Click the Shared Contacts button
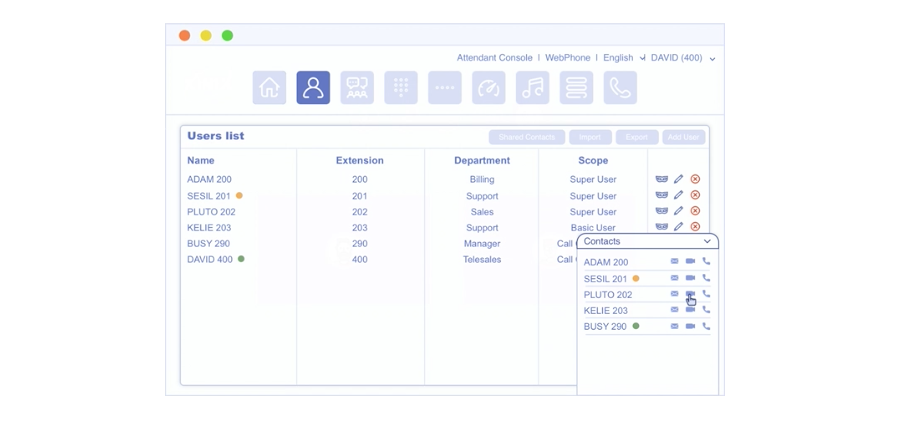The height and width of the screenshot is (430, 900). [x=526, y=137]
